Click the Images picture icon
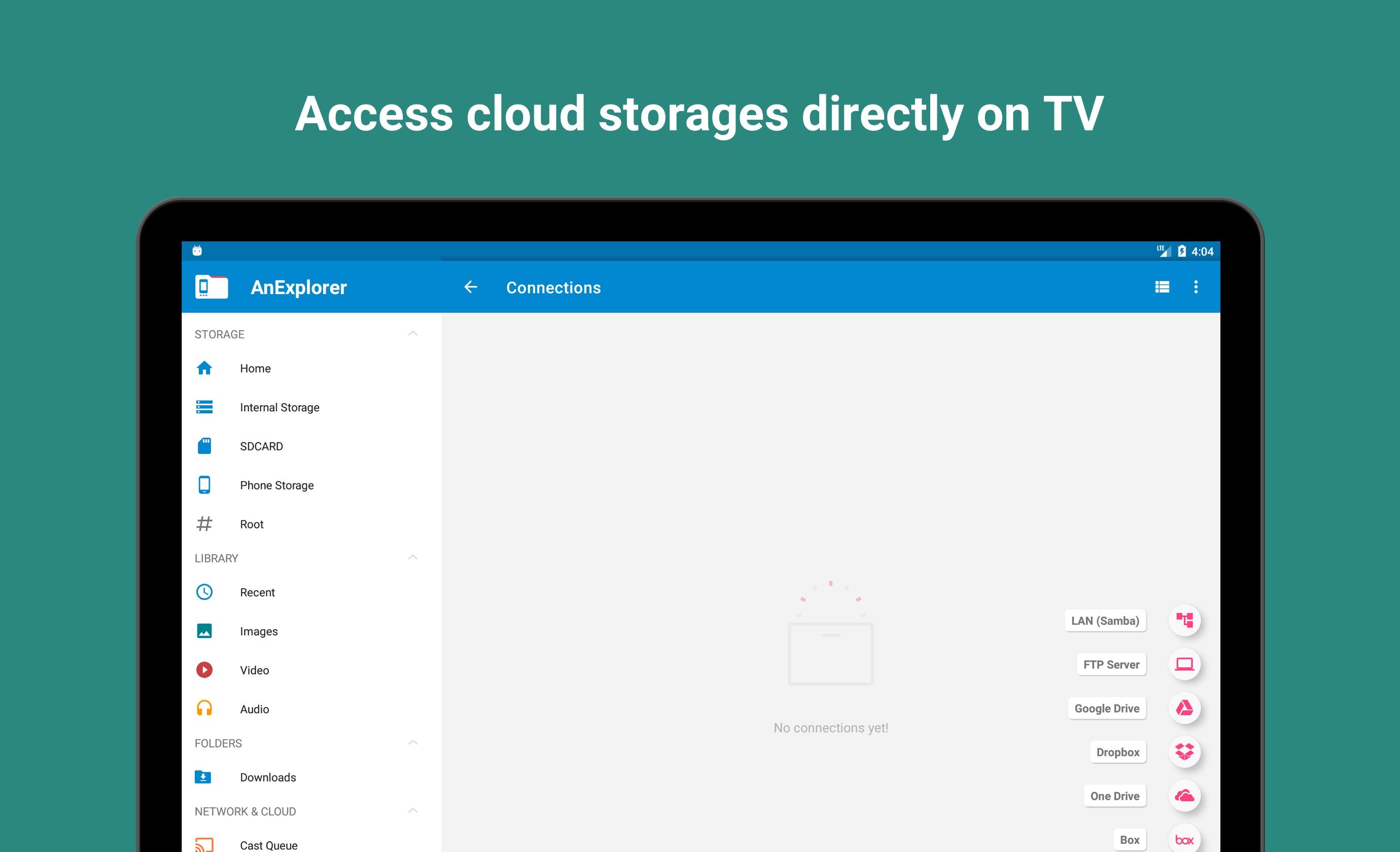 pos(204,631)
